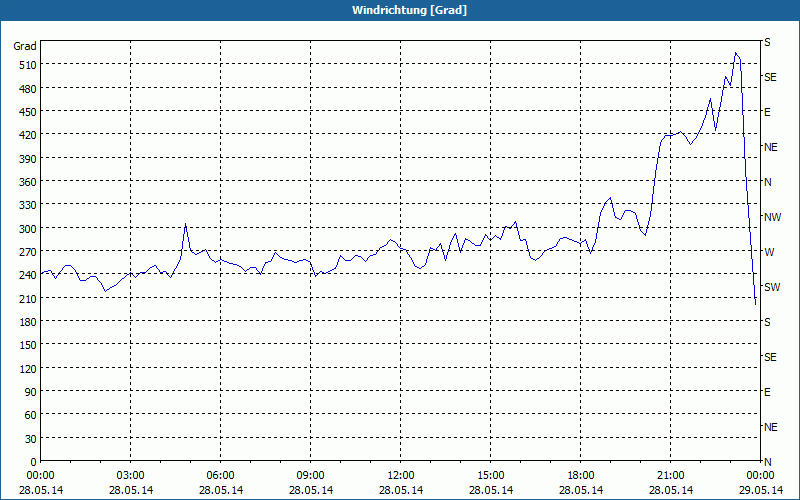Select the SE compass label level with 120
The width and height of the screenshot is (800, 500).
770,357
